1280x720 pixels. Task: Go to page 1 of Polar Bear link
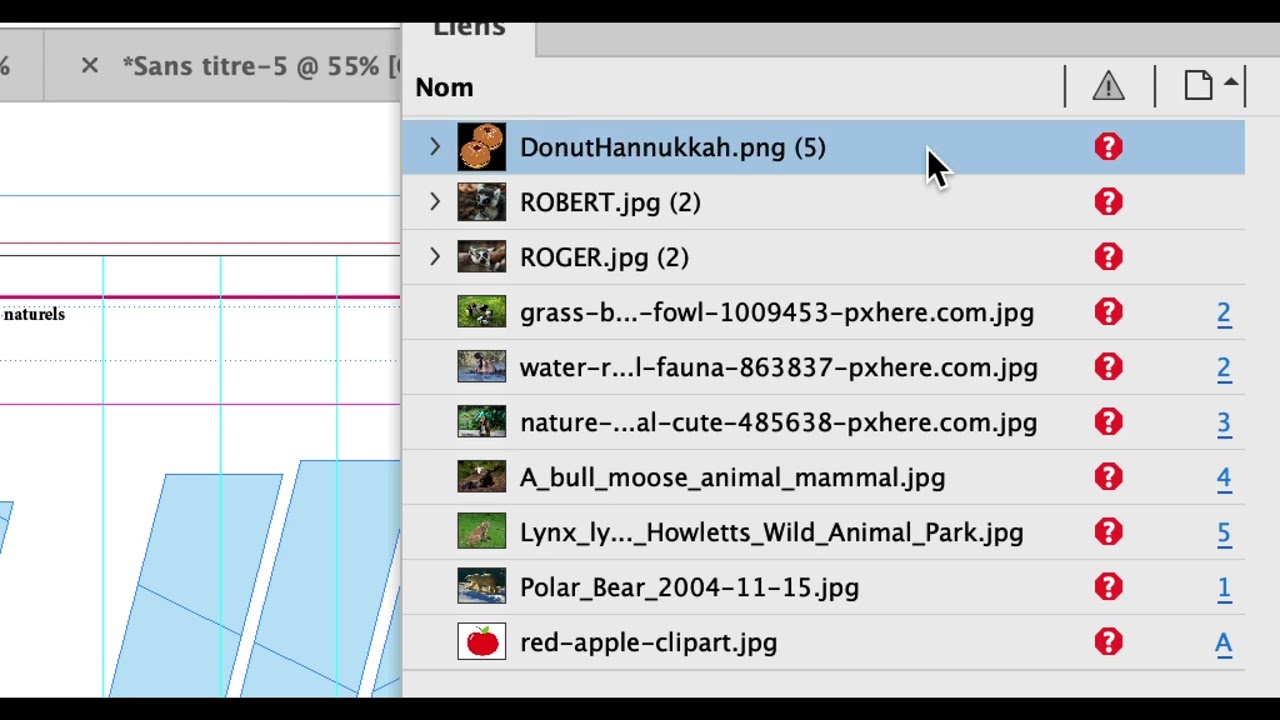[x=1224, y=588]
